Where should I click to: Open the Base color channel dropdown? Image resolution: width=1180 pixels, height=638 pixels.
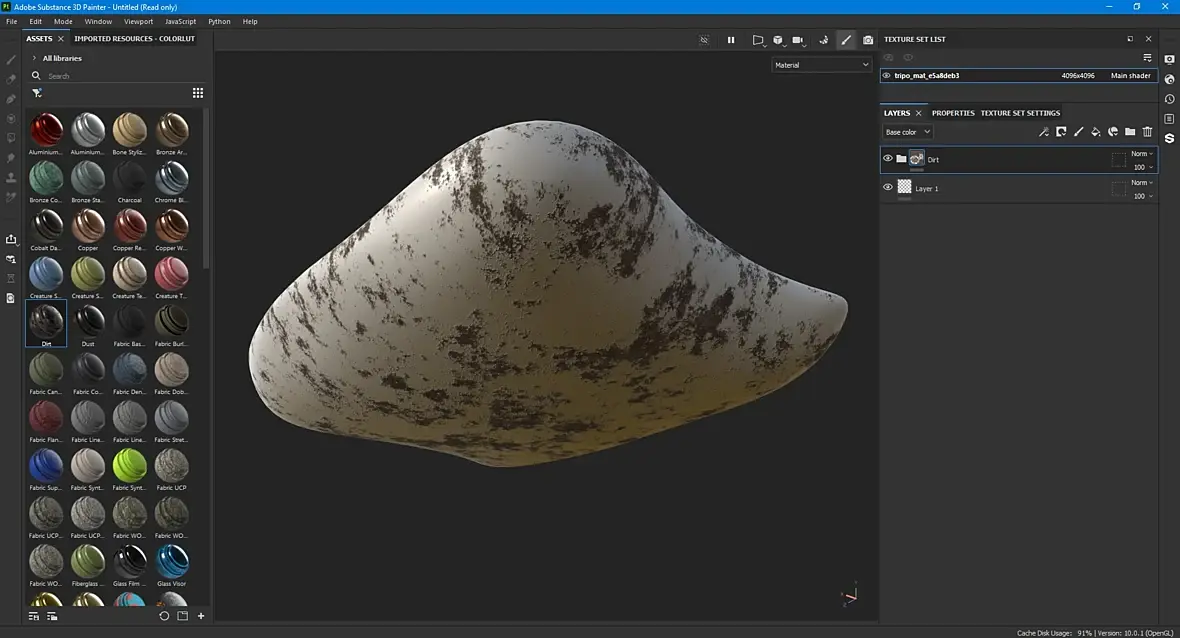pyautogui.click(x=908, y=132)
